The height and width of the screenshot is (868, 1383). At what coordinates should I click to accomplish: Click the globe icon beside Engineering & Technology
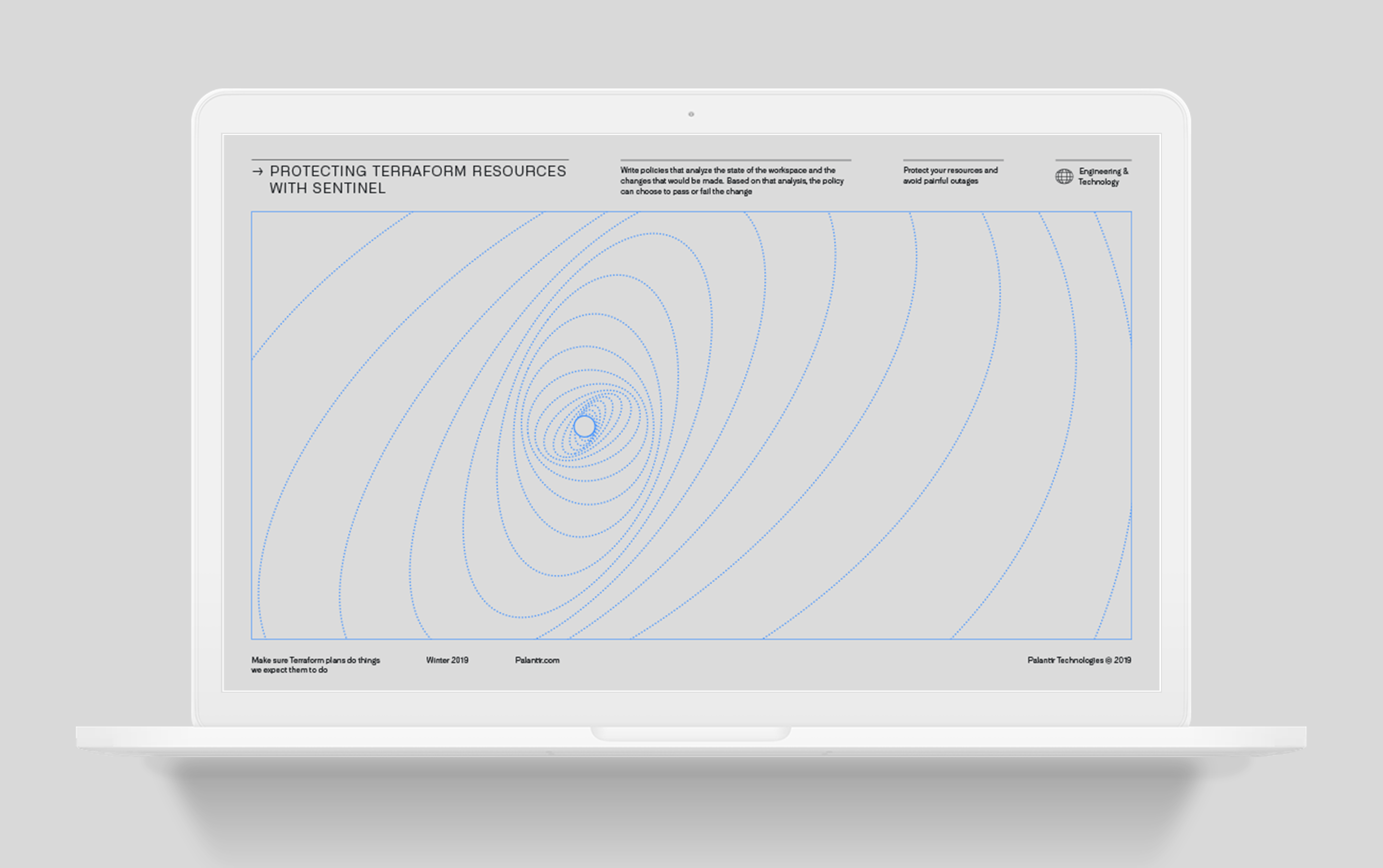1063,176
